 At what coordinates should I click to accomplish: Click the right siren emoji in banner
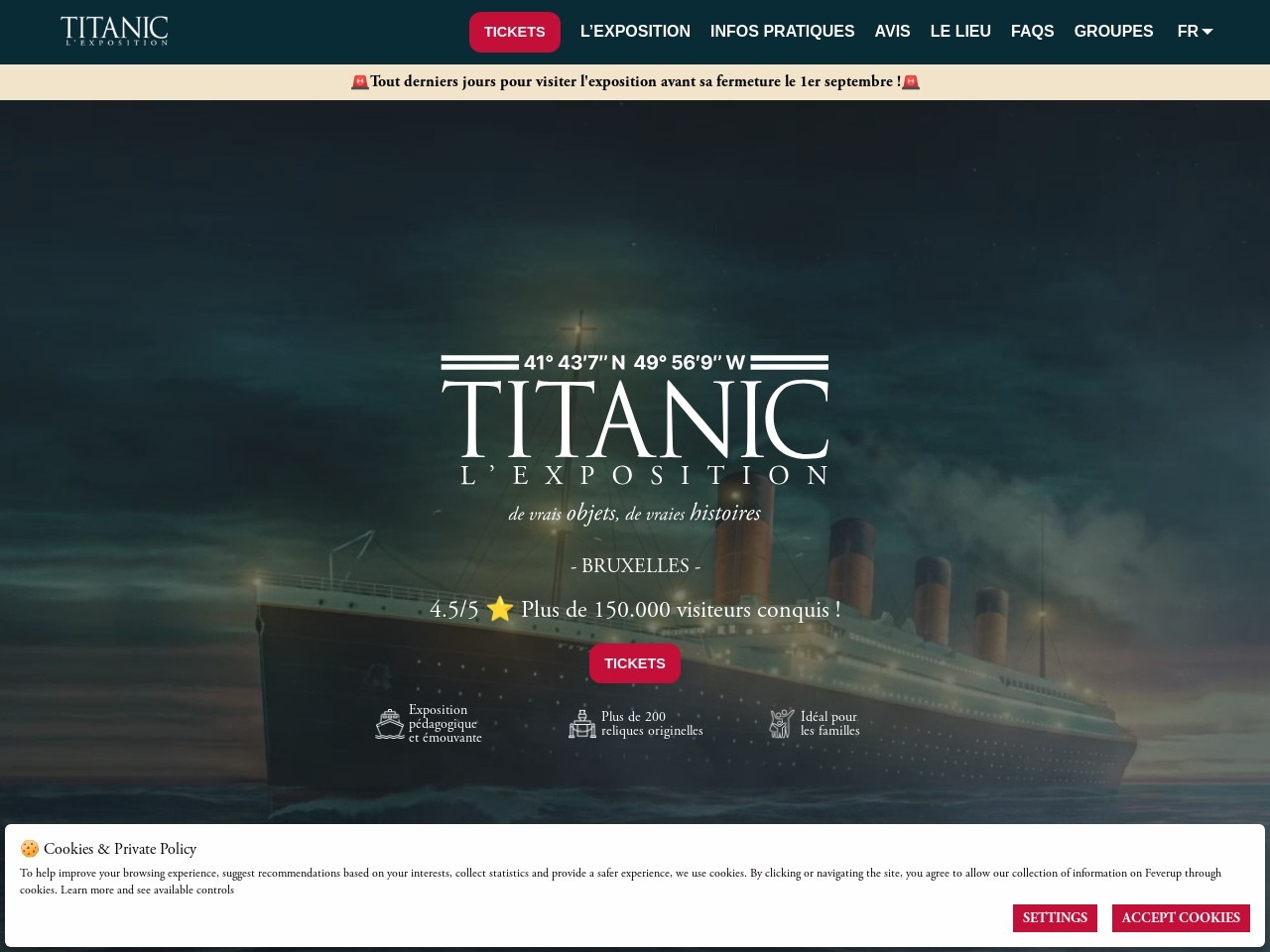(911, 81)
